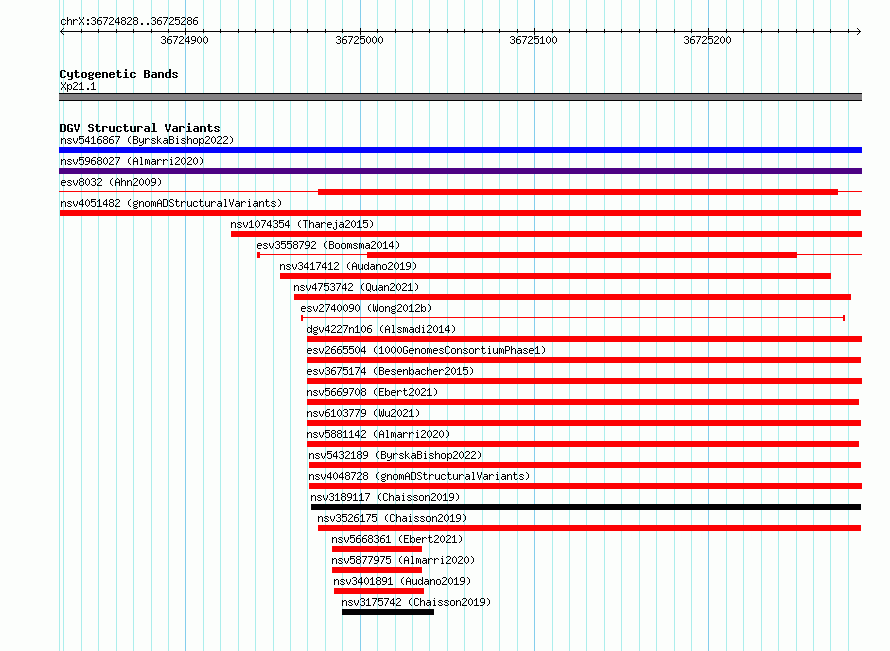This screenshot has width=890, height=651.
Task: Select the red dgv4227n106 variant bar
Action: tap(585, 339)
